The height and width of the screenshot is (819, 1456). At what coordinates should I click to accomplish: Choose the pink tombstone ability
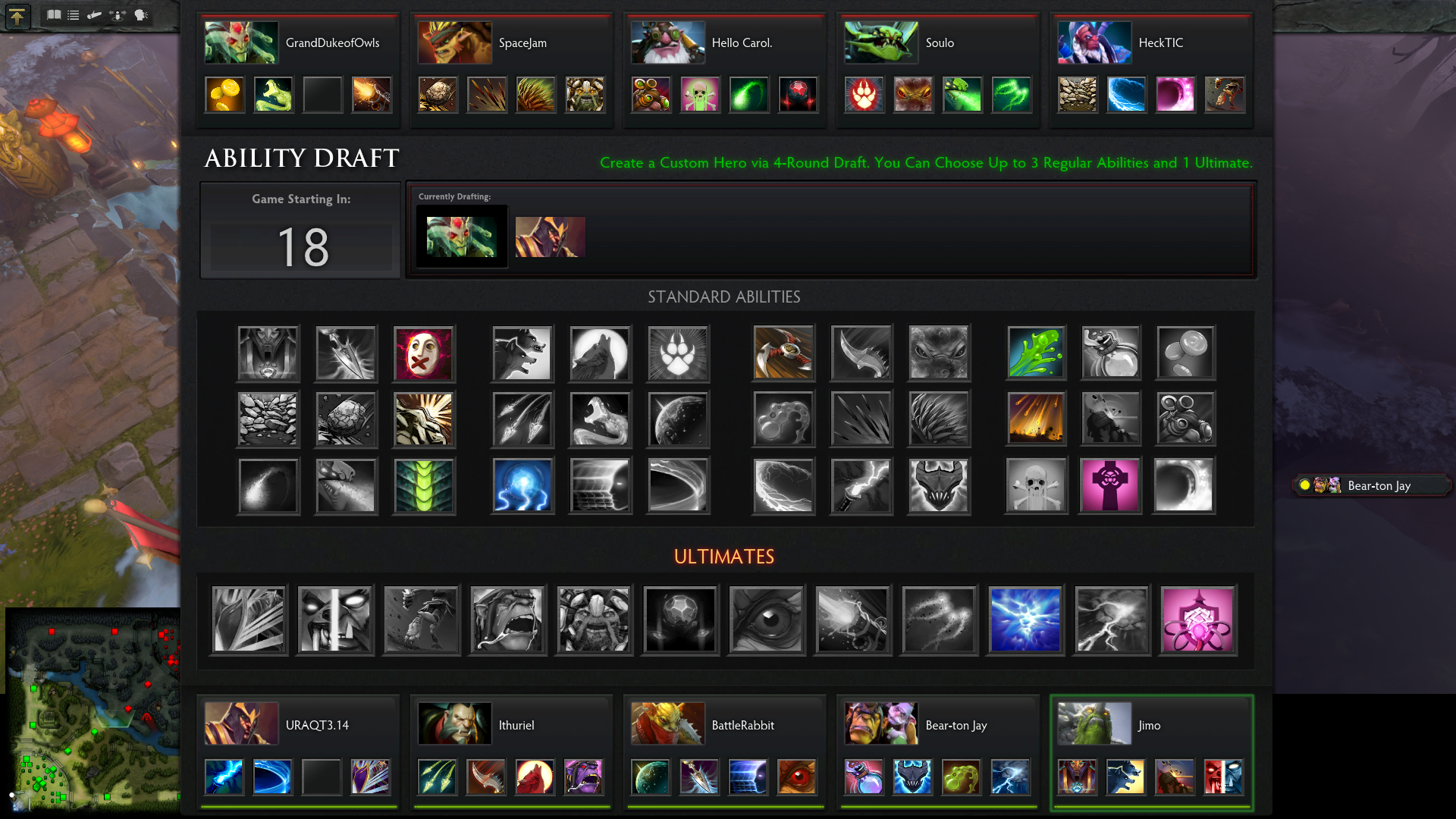pos(1109,485)
